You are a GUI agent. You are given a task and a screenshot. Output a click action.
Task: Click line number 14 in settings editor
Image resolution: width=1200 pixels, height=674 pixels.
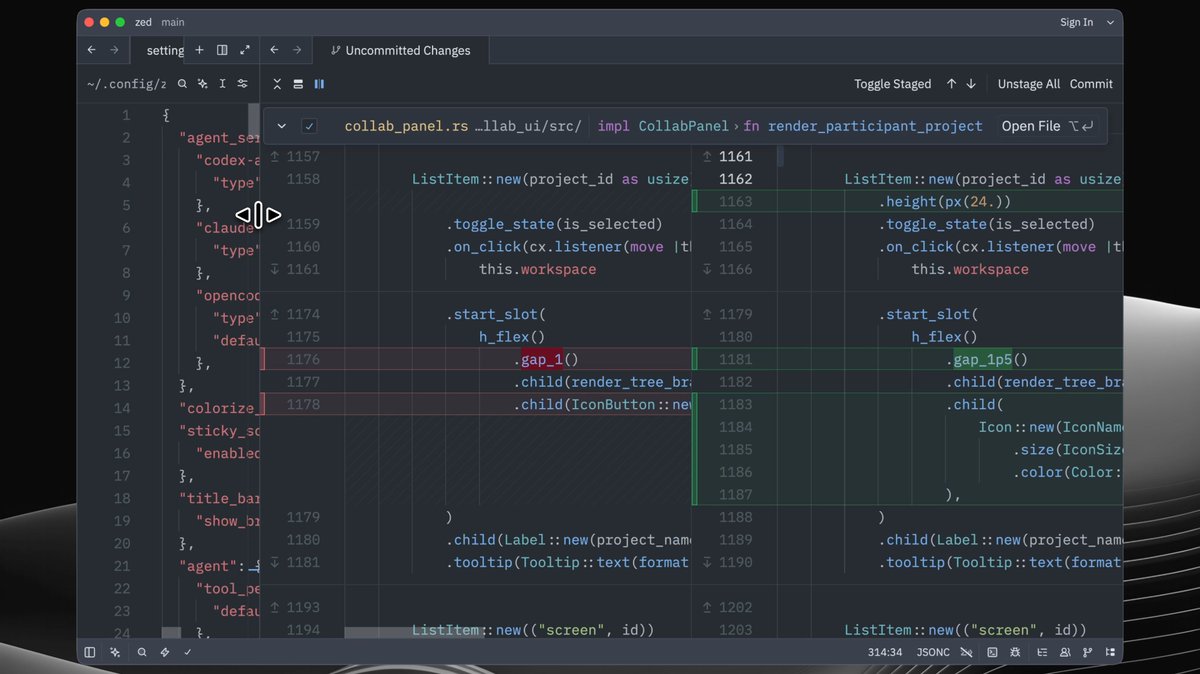pyautogui.click(x=121, y=408)
